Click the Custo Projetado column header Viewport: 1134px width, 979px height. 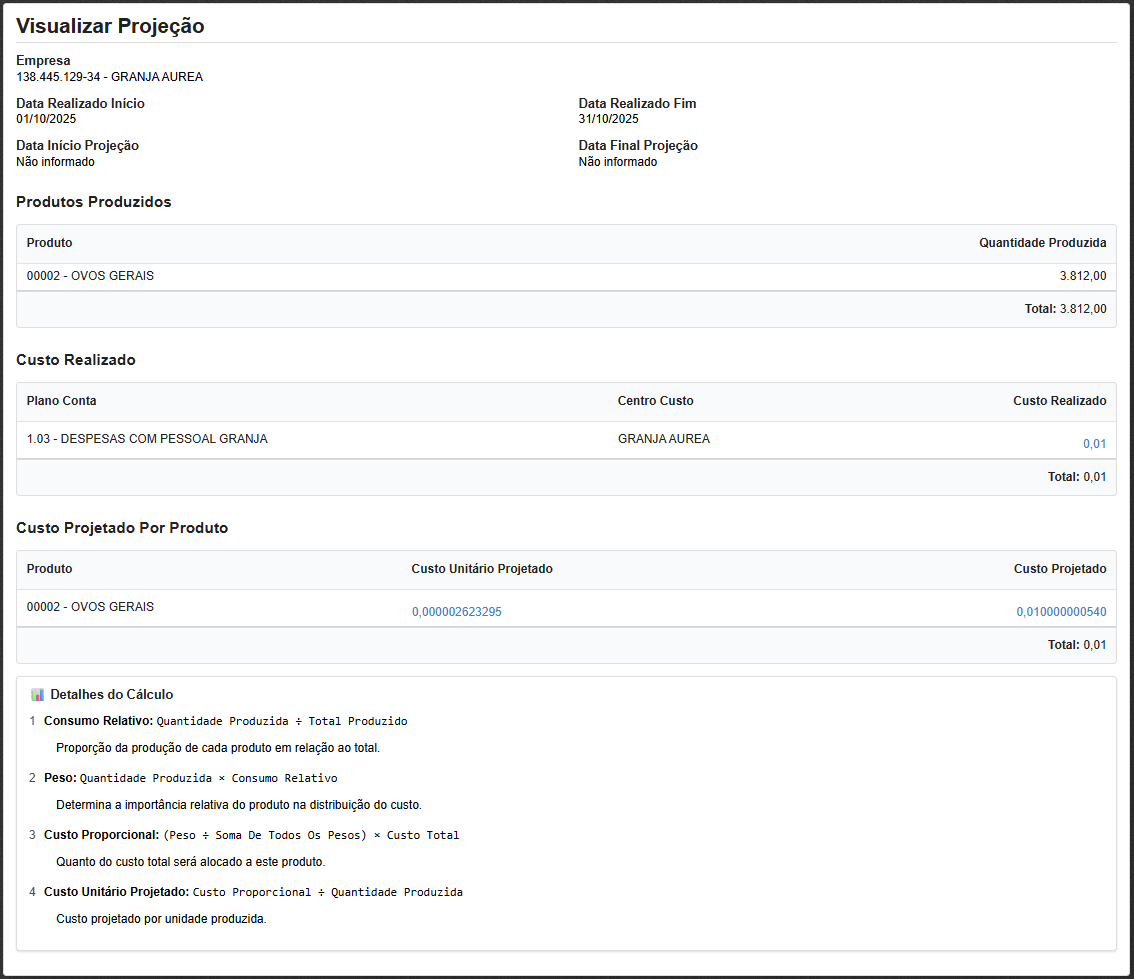[1059, 569]
